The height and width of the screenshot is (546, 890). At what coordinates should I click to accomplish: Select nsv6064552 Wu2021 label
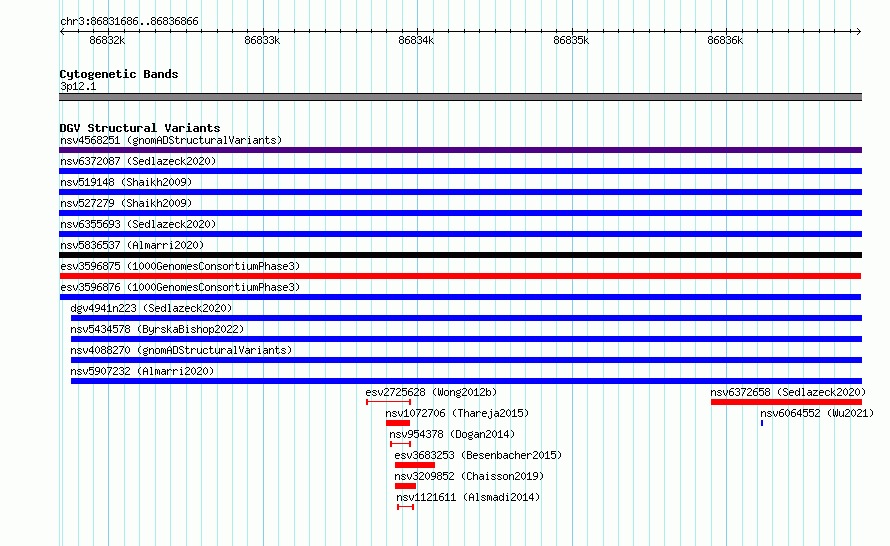817,413
